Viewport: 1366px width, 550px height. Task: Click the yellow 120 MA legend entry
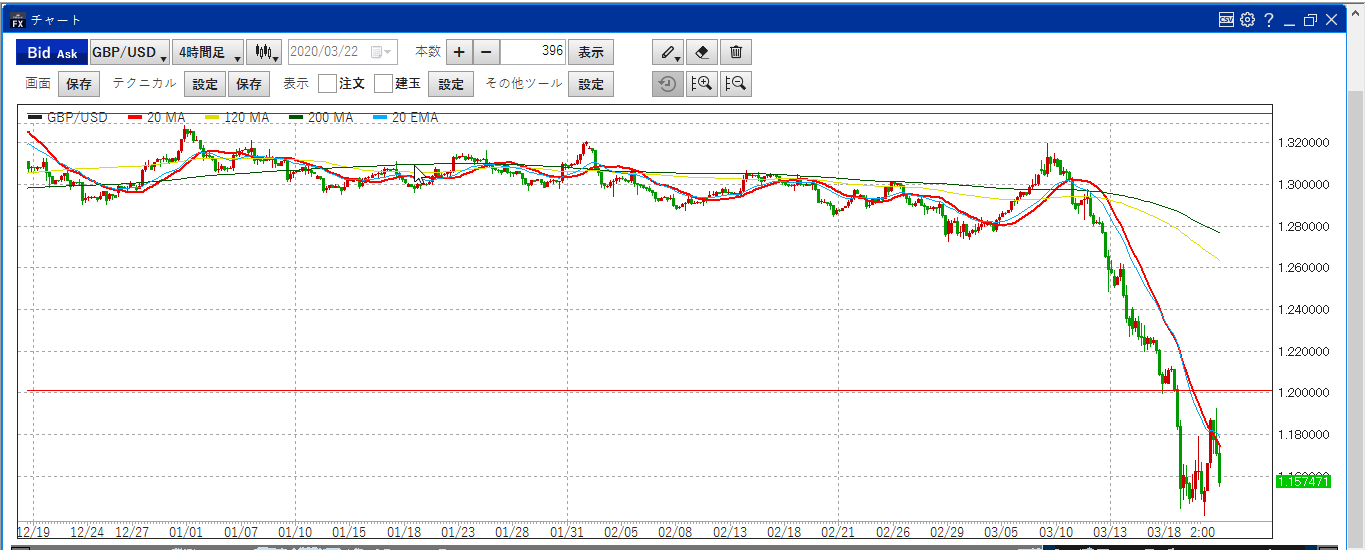point(237,118)
